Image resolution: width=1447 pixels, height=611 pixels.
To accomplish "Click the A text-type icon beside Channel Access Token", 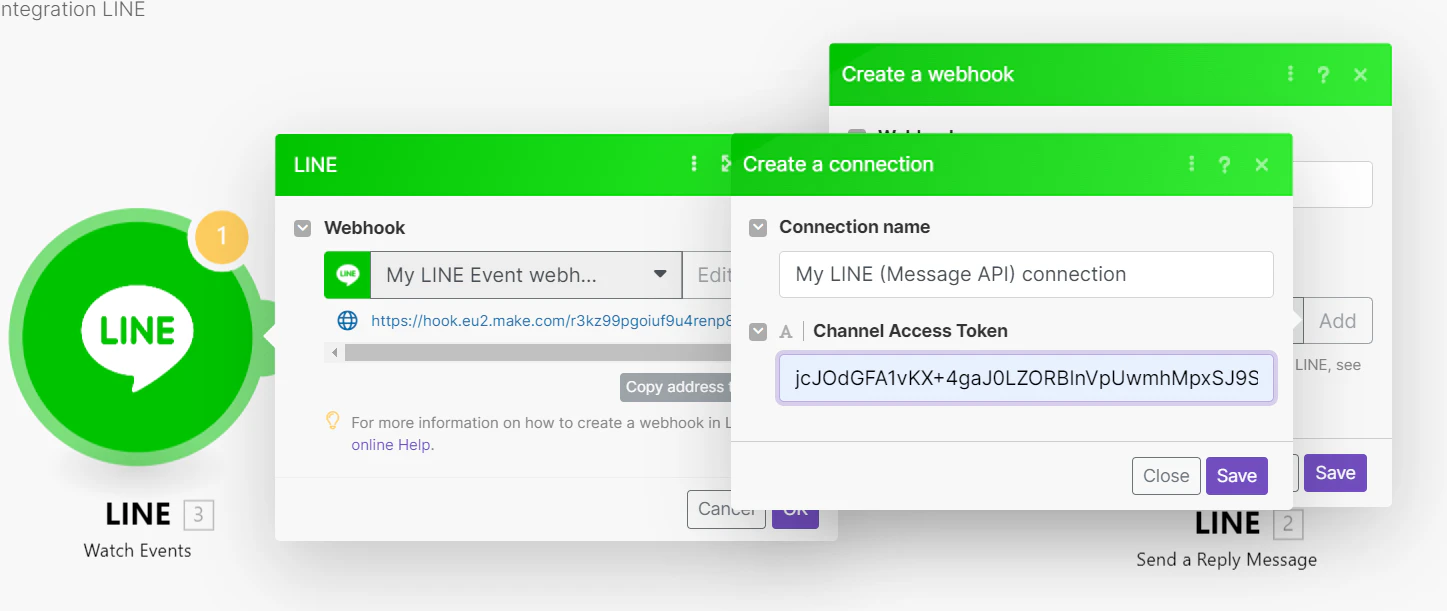I will click(786, 331).
